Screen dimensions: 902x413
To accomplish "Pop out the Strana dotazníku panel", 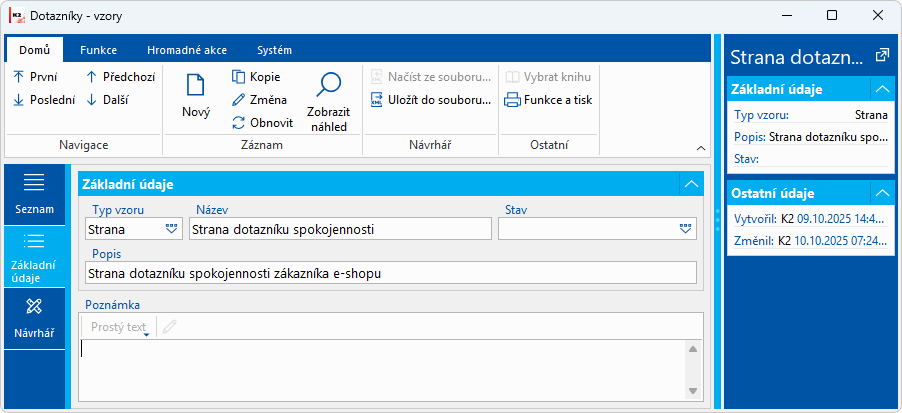I will pos(882,56).
